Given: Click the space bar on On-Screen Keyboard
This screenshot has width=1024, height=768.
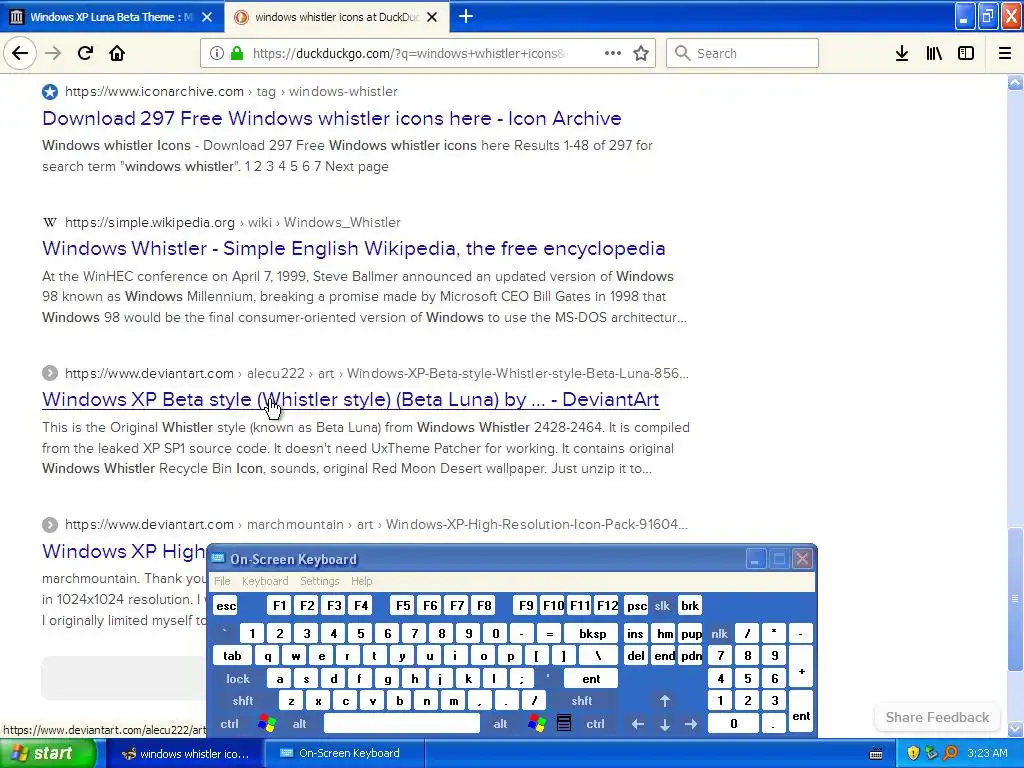Looking at the screenshot, I should click(402, 724).
